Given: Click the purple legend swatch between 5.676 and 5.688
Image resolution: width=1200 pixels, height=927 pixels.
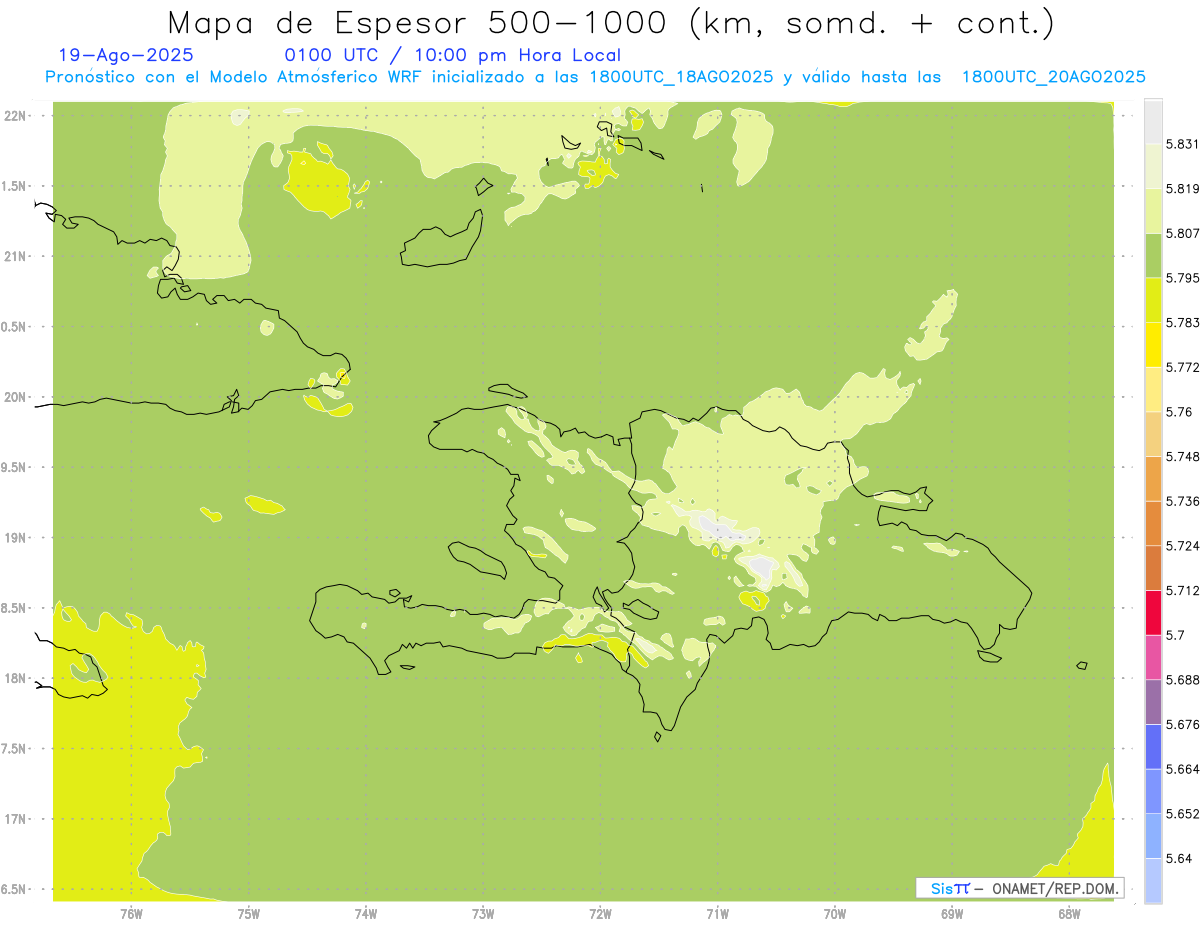Looking at the screenshot, I should [x=1153, y=702].
